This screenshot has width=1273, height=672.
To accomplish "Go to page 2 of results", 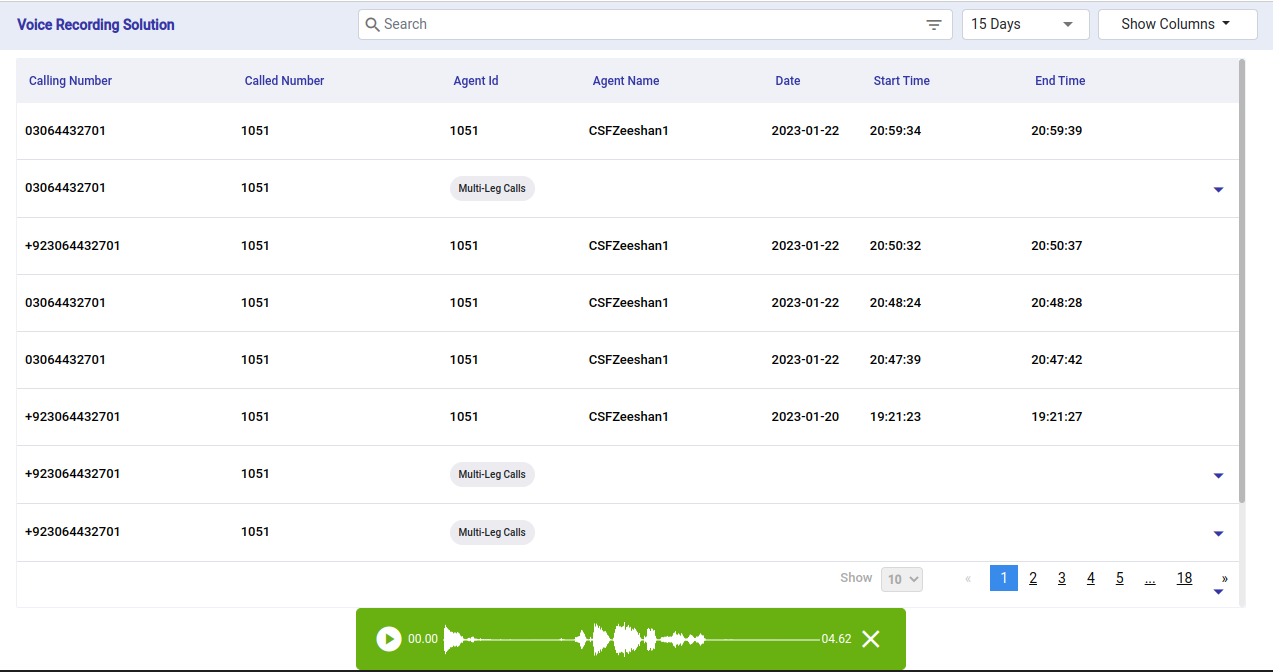I will [1033, 578].
